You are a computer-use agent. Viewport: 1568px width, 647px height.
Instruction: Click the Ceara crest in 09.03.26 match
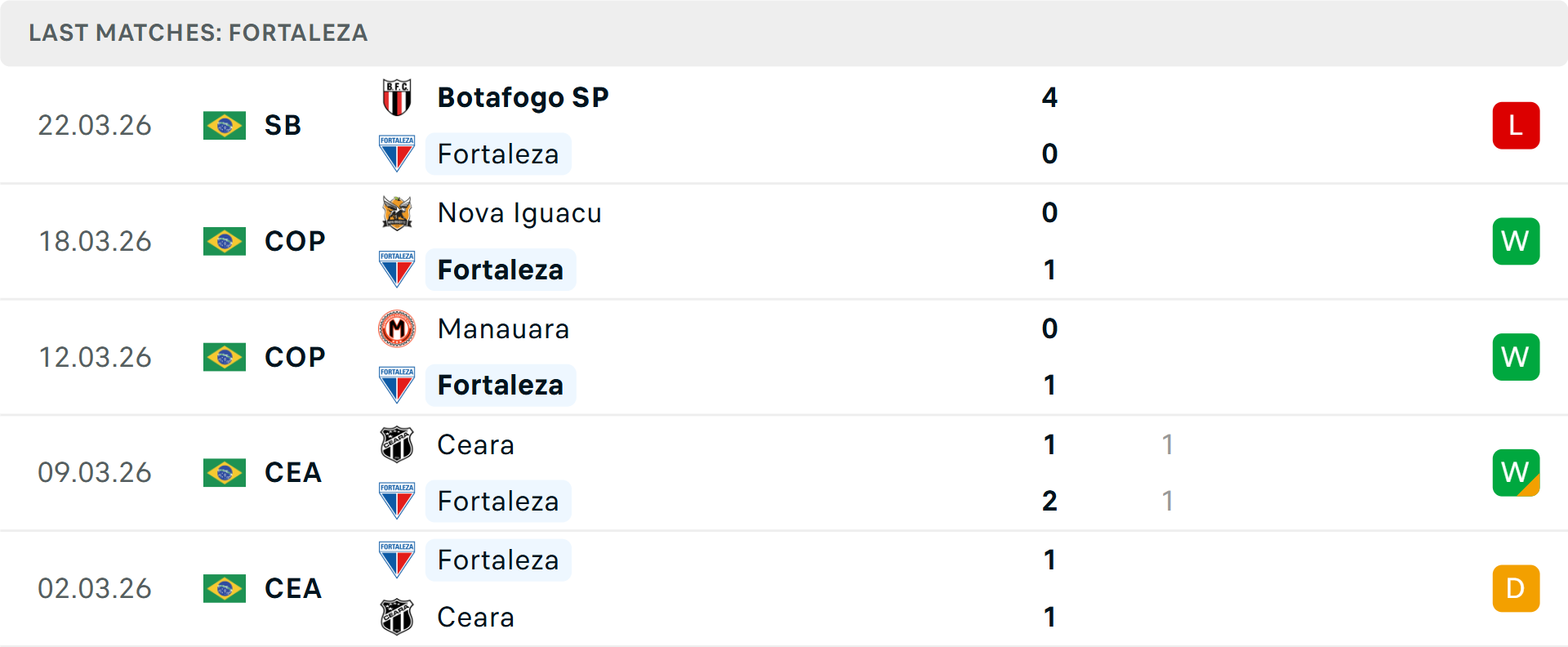coord(397,444)
